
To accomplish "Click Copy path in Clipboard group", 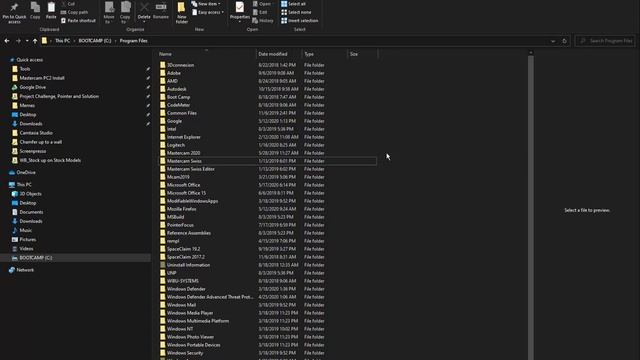I will tap(75, 12).
